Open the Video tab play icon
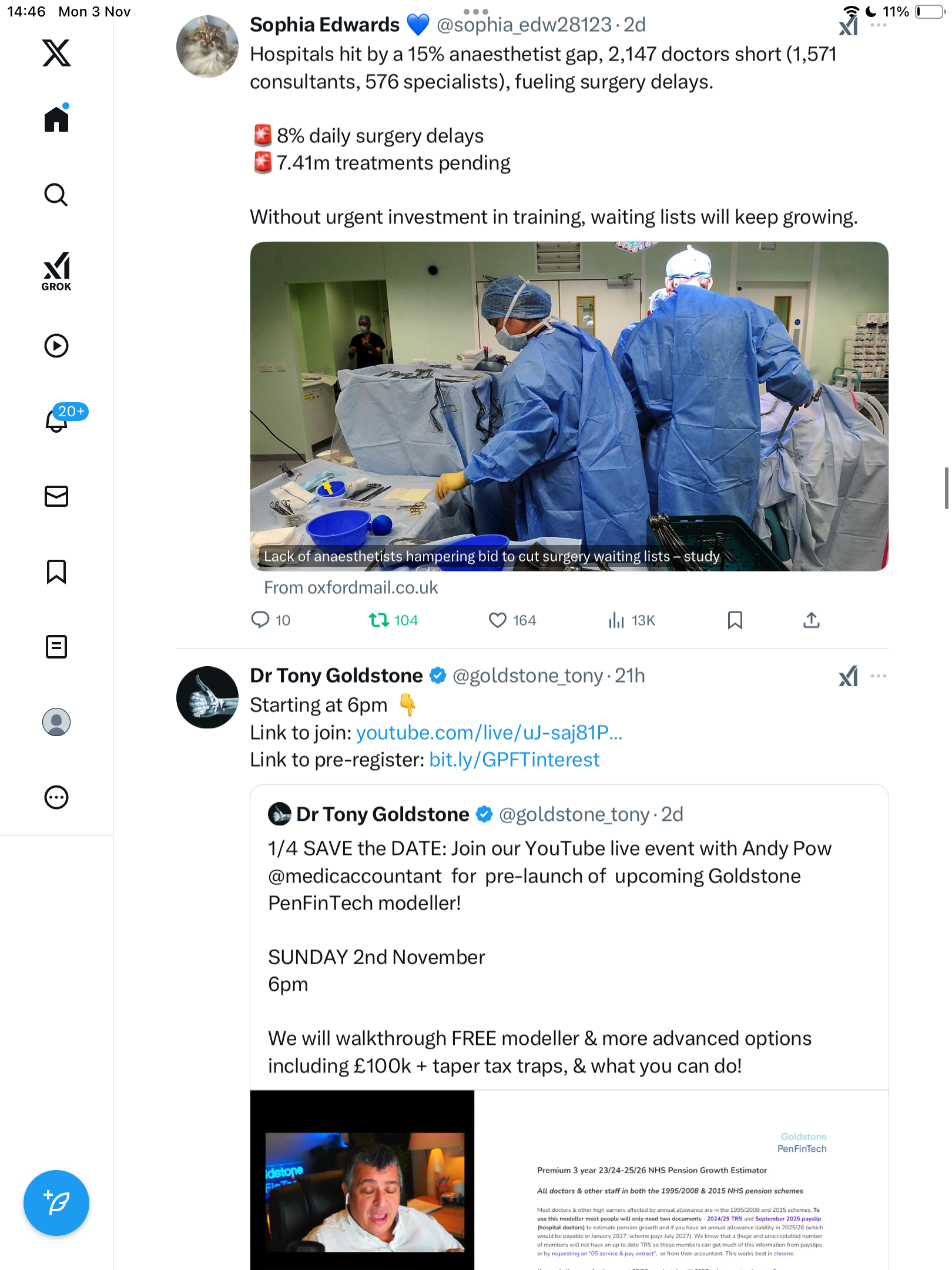The height and width of the screenshot is (1270, 952). point(56,346)
